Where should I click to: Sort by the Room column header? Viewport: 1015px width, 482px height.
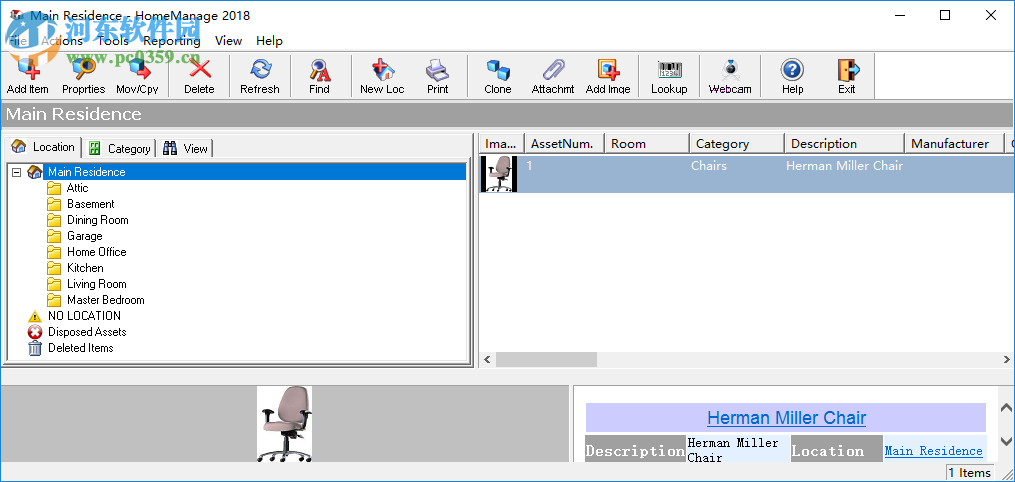point(646,144)
